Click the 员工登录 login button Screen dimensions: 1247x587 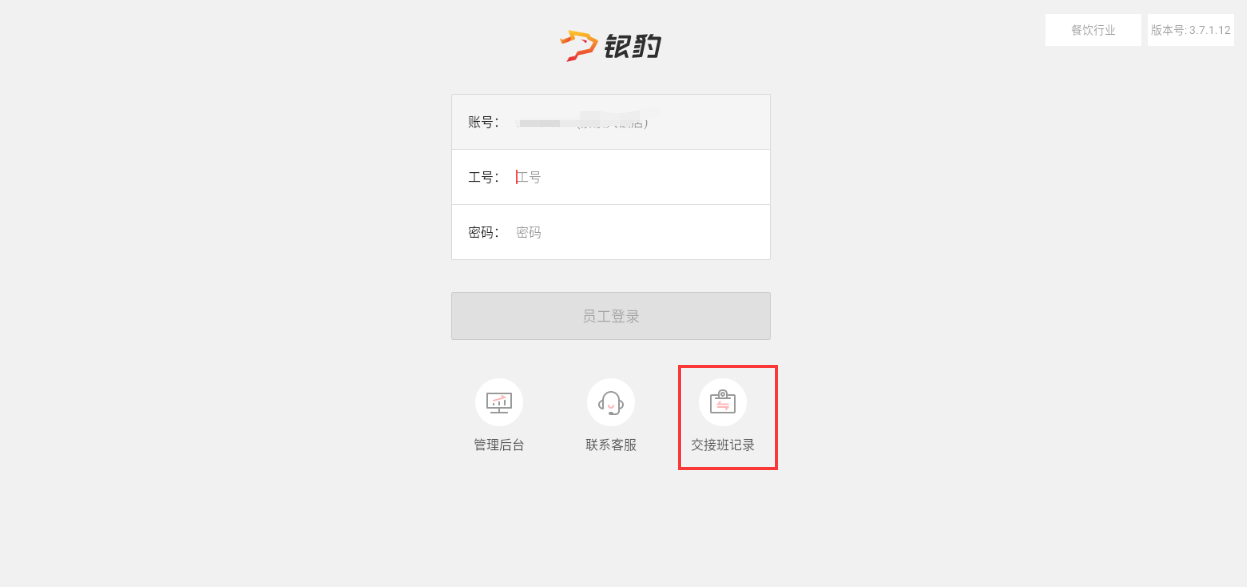coord(611,316)
